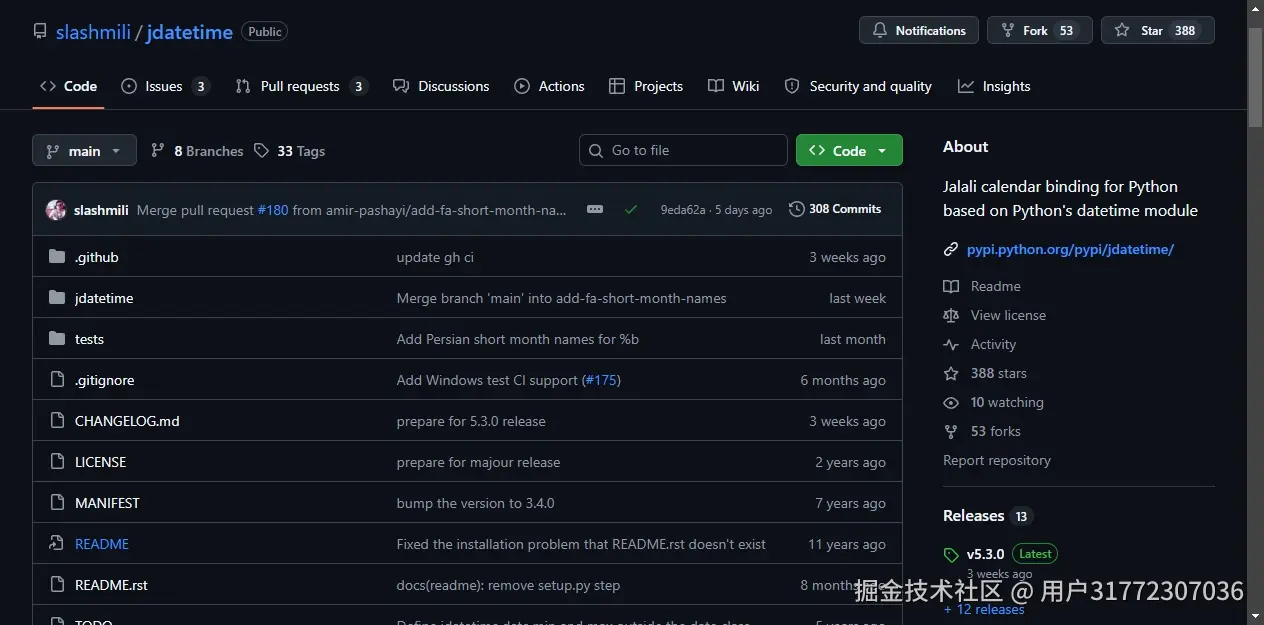Open pypi.python.org/pypi/jdatetime/ link
The width and height of the screenshot is (1264, 625).
[x=1070, y=249]
